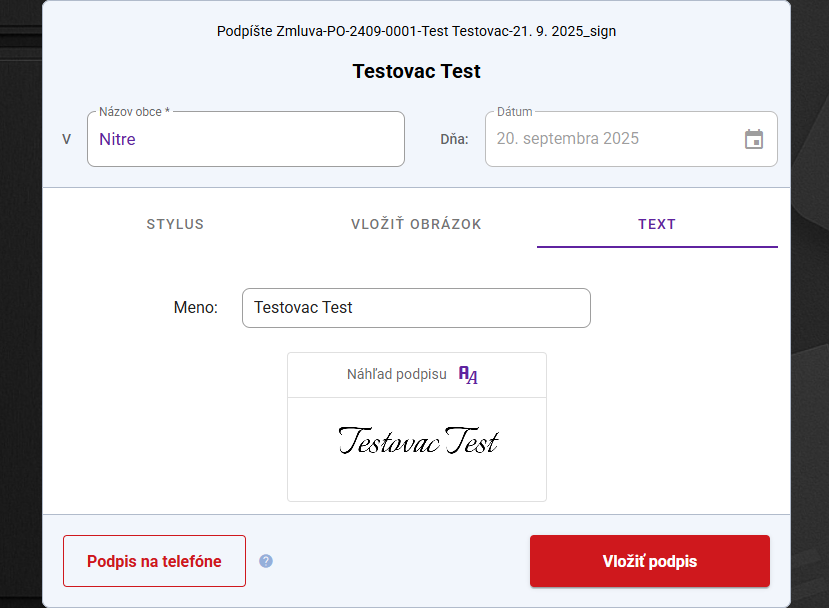Viewport: 829px width, 608px height.
Task: Open the calendar date picker icon
Action: coord(754,139)
